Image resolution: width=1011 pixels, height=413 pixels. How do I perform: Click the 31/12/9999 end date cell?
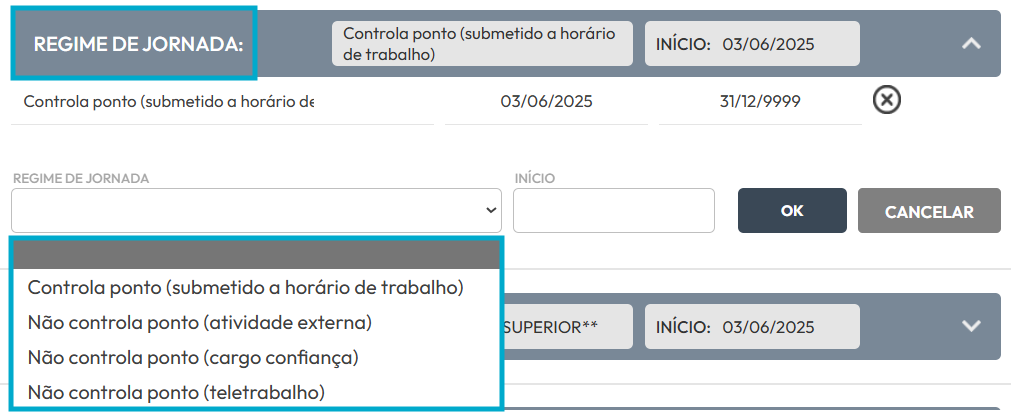tap(760, 101)
